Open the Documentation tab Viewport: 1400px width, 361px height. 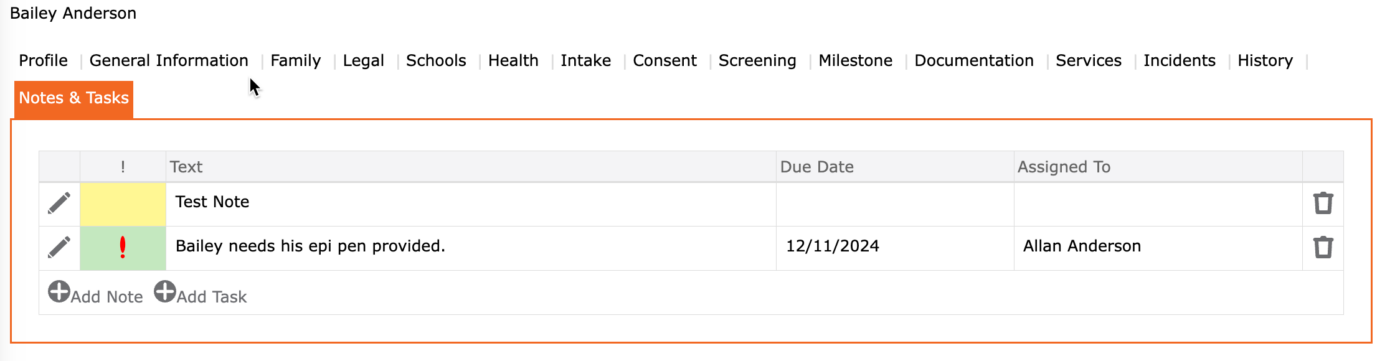click(x=974, y=60)
